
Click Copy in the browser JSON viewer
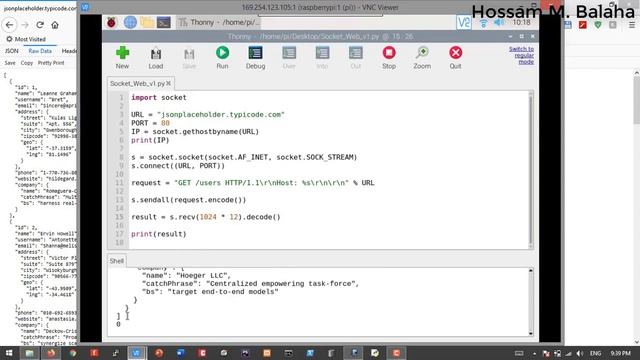pos(27,63)
